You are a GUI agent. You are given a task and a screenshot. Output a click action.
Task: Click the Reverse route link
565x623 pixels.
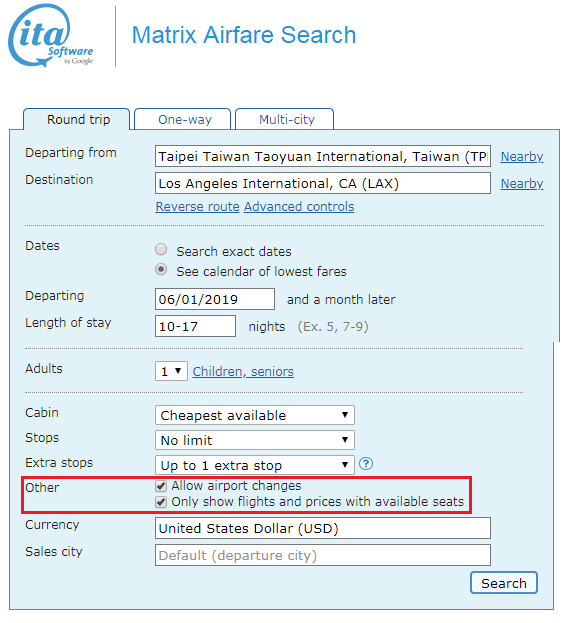click(197, 207)
